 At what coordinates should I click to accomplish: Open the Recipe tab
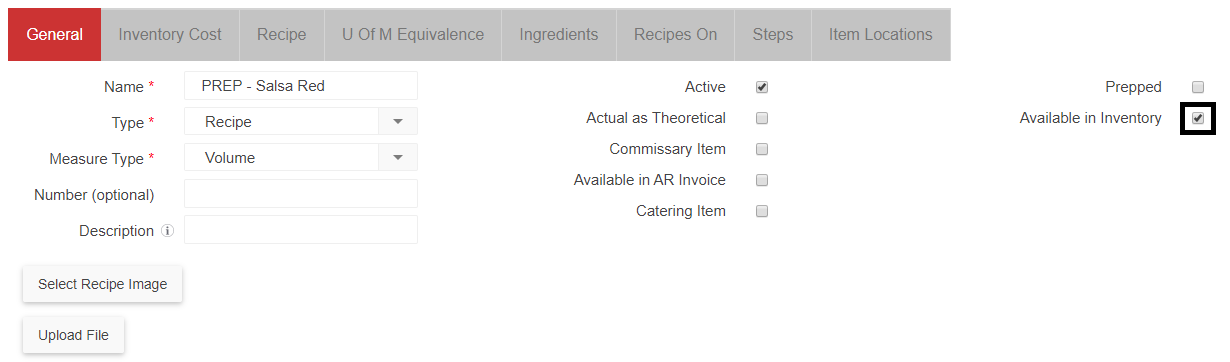(282, 34)
